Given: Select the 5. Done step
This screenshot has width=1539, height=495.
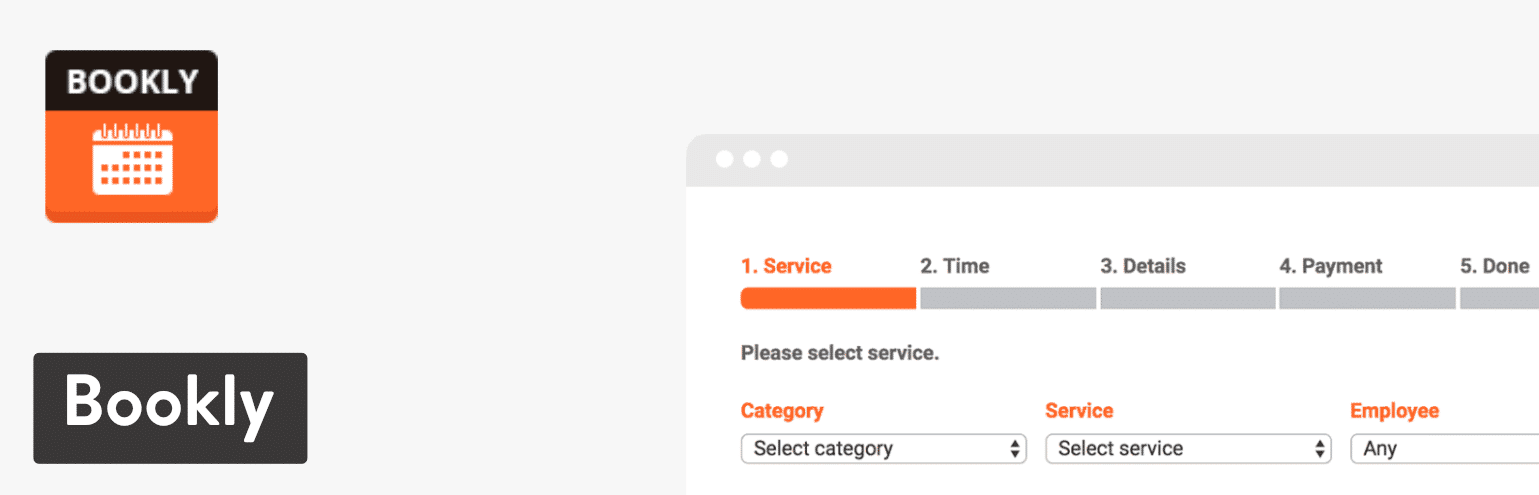Looking at the screenshot, I should (x=1494, y=266).
